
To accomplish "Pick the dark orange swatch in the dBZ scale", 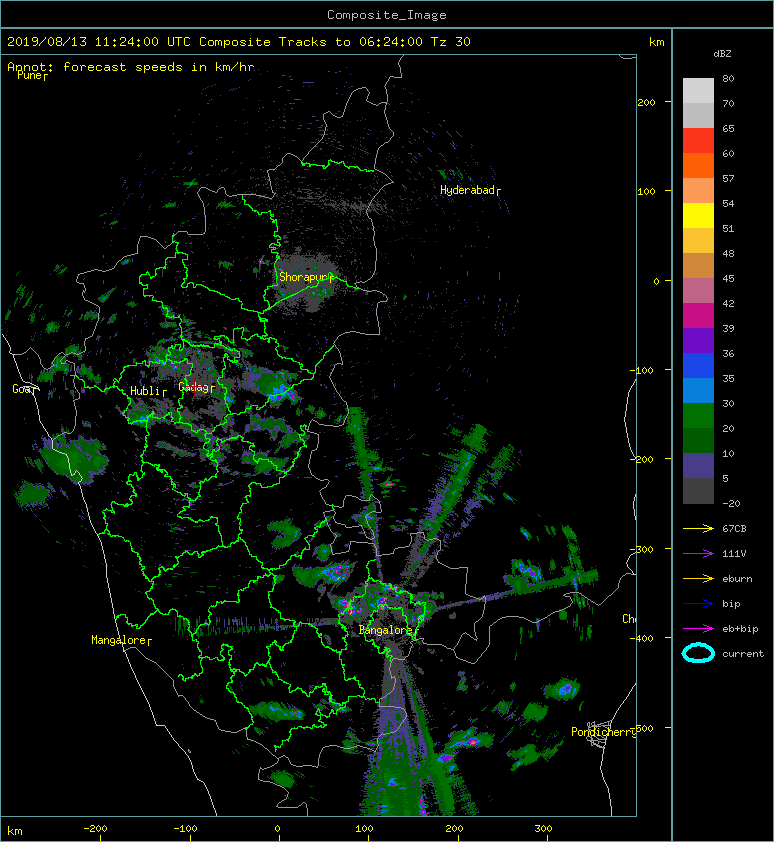I will 698,165.
